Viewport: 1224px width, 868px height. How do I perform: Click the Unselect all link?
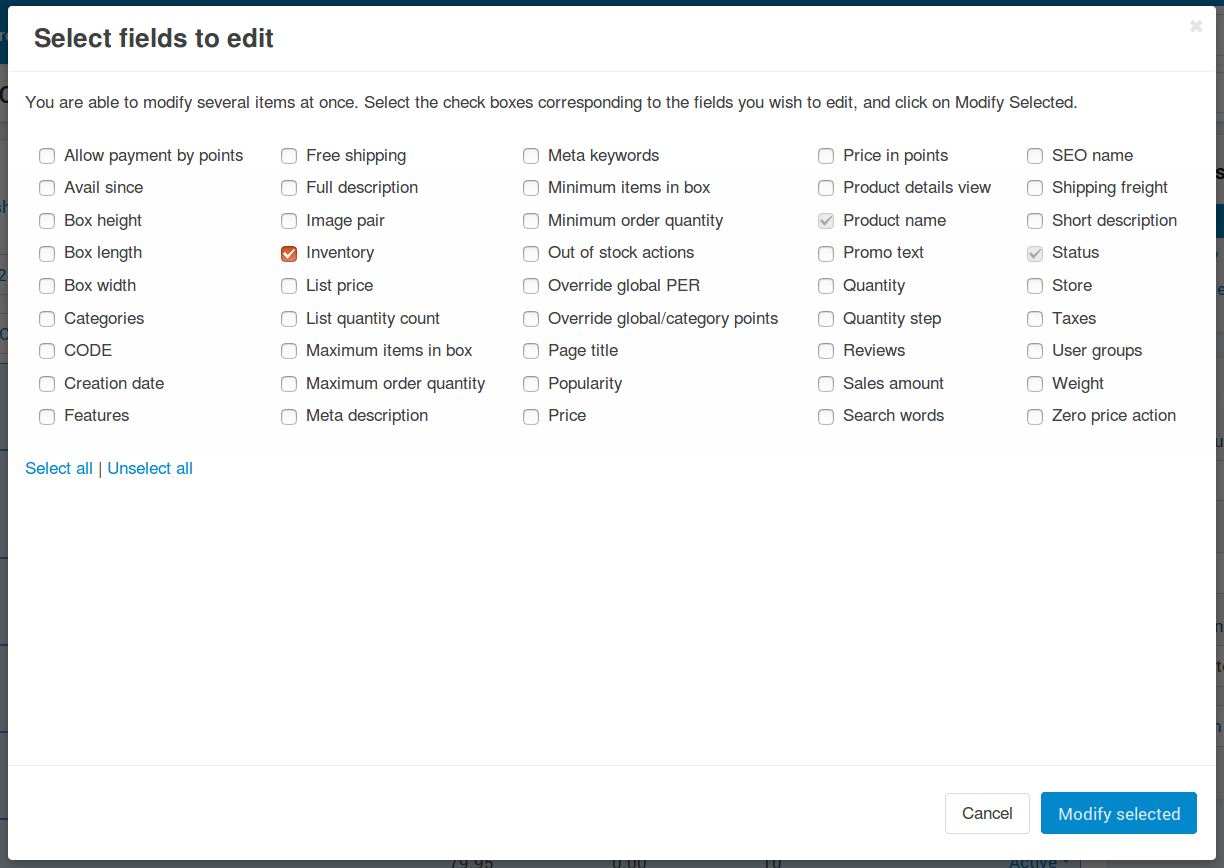pos(150,468)
